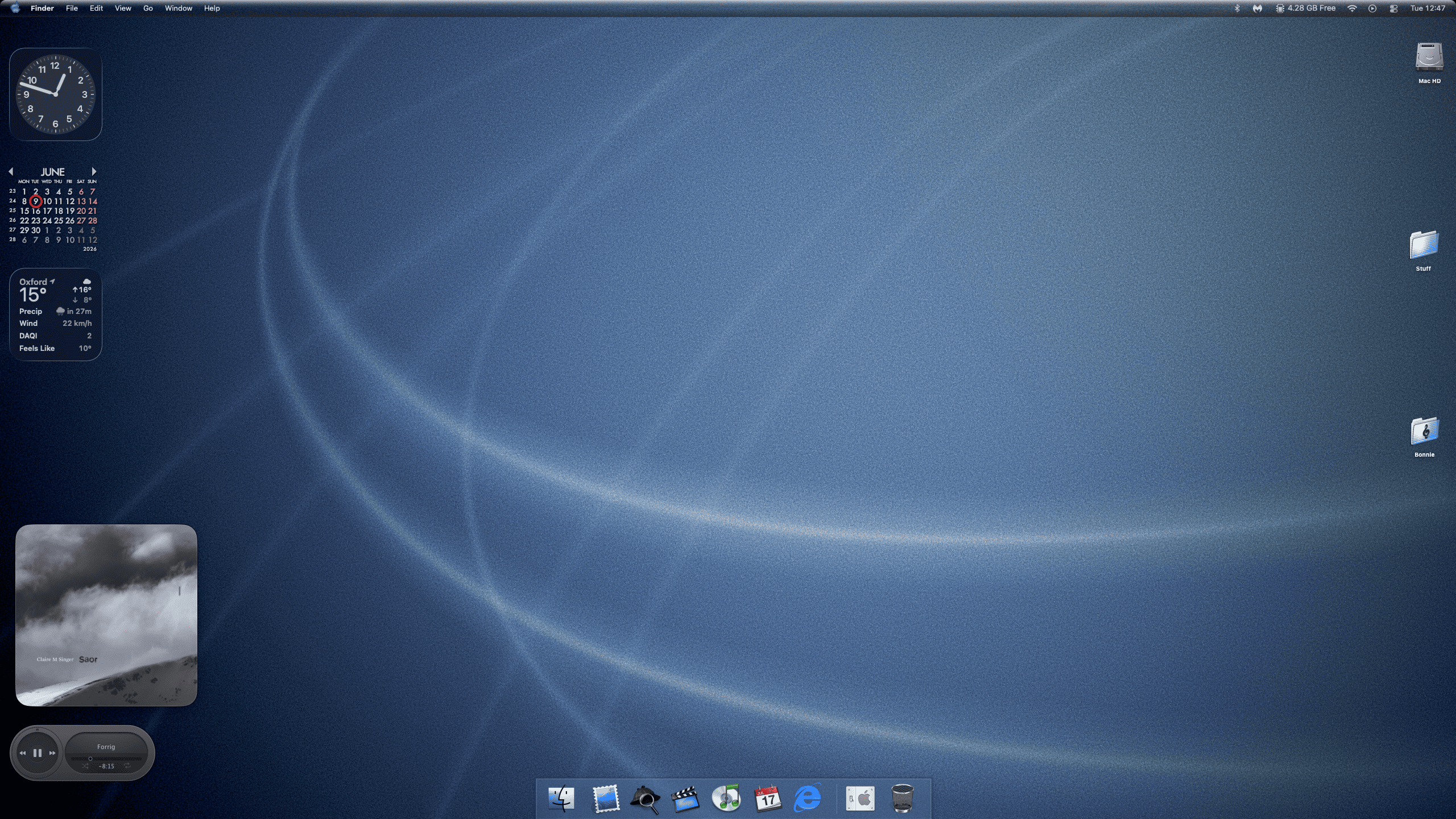Open the Malwarebytes menu bar icon
The image size is (1456, 819).
[1258, 8]
